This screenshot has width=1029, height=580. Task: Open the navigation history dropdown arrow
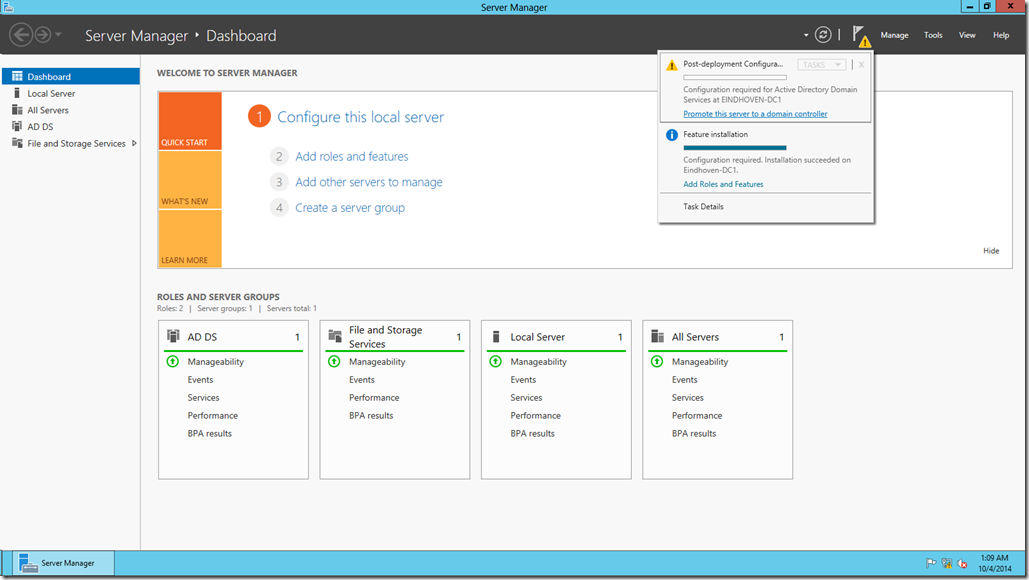[x=58, y=35]
